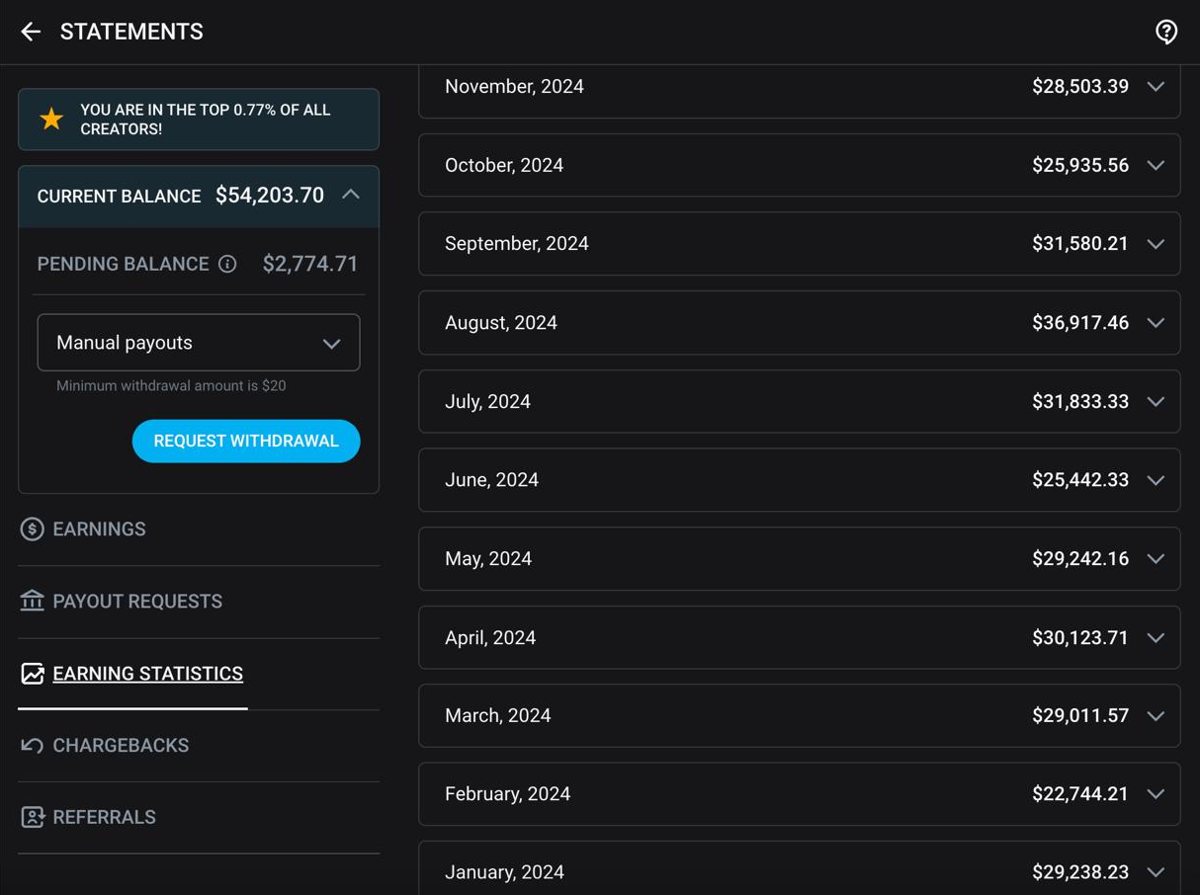
Task: Click the gold star creator badge icon
Action: [x=51, y=120]
